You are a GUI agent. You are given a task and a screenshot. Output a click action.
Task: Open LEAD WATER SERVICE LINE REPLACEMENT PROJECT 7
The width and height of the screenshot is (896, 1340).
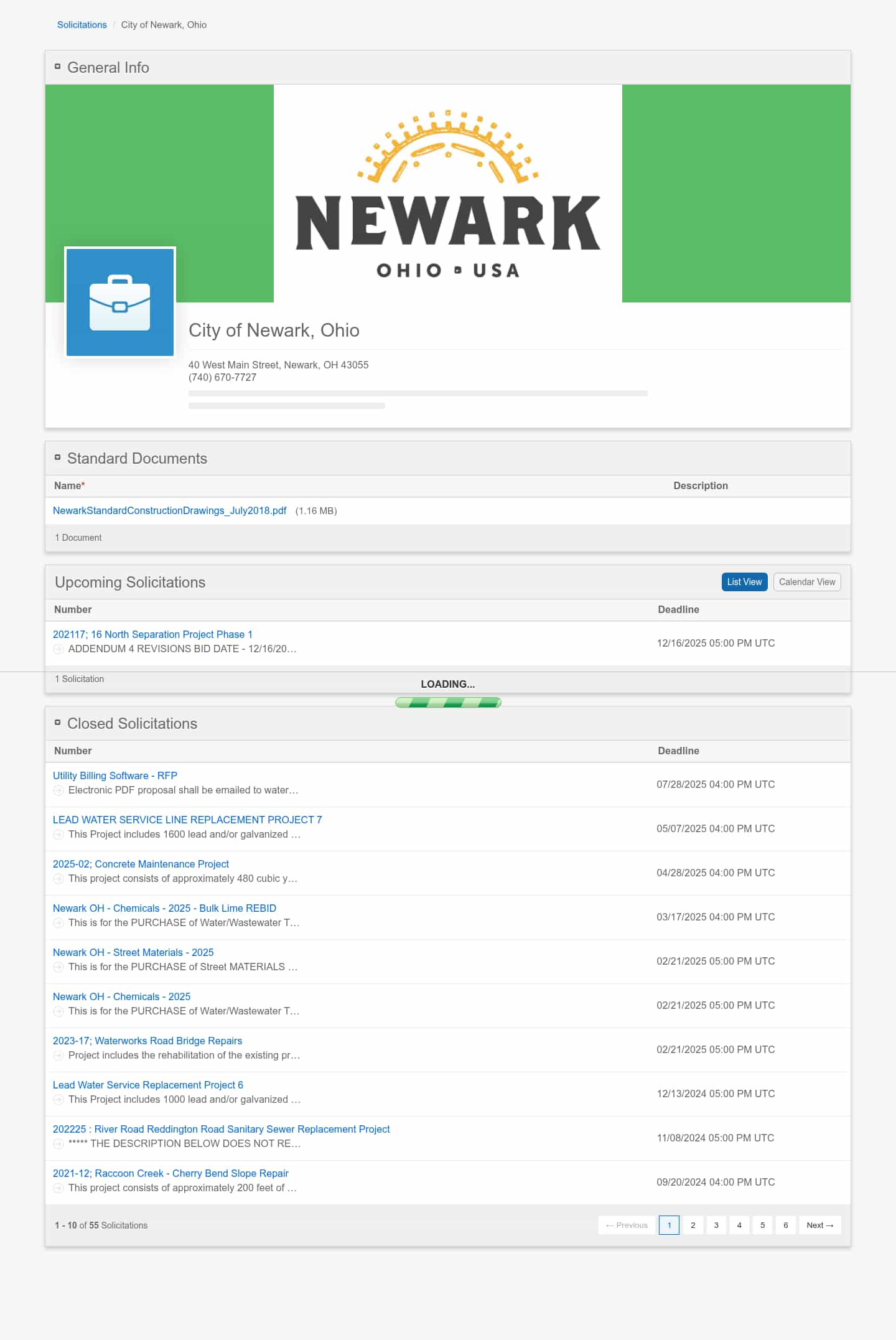point(187,820)
